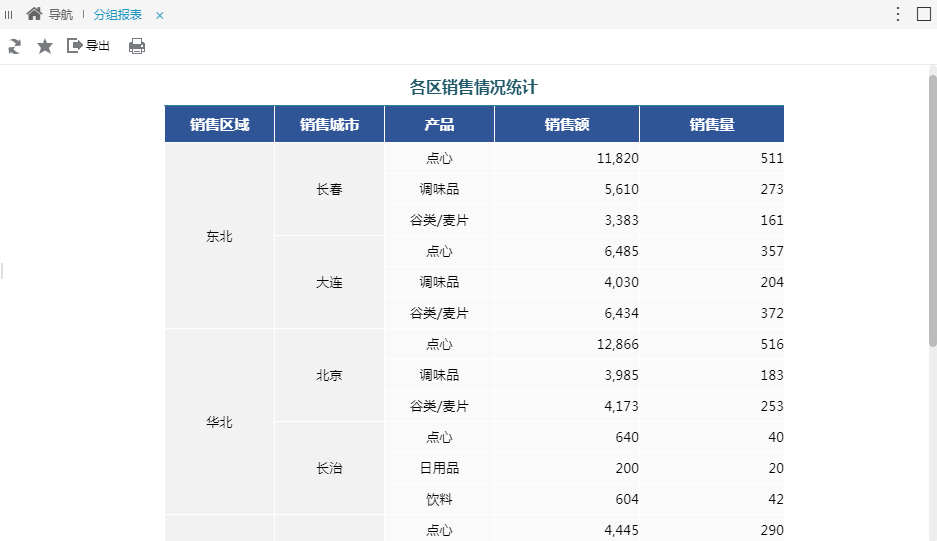Click the sales value 12,866

(617, 344)
